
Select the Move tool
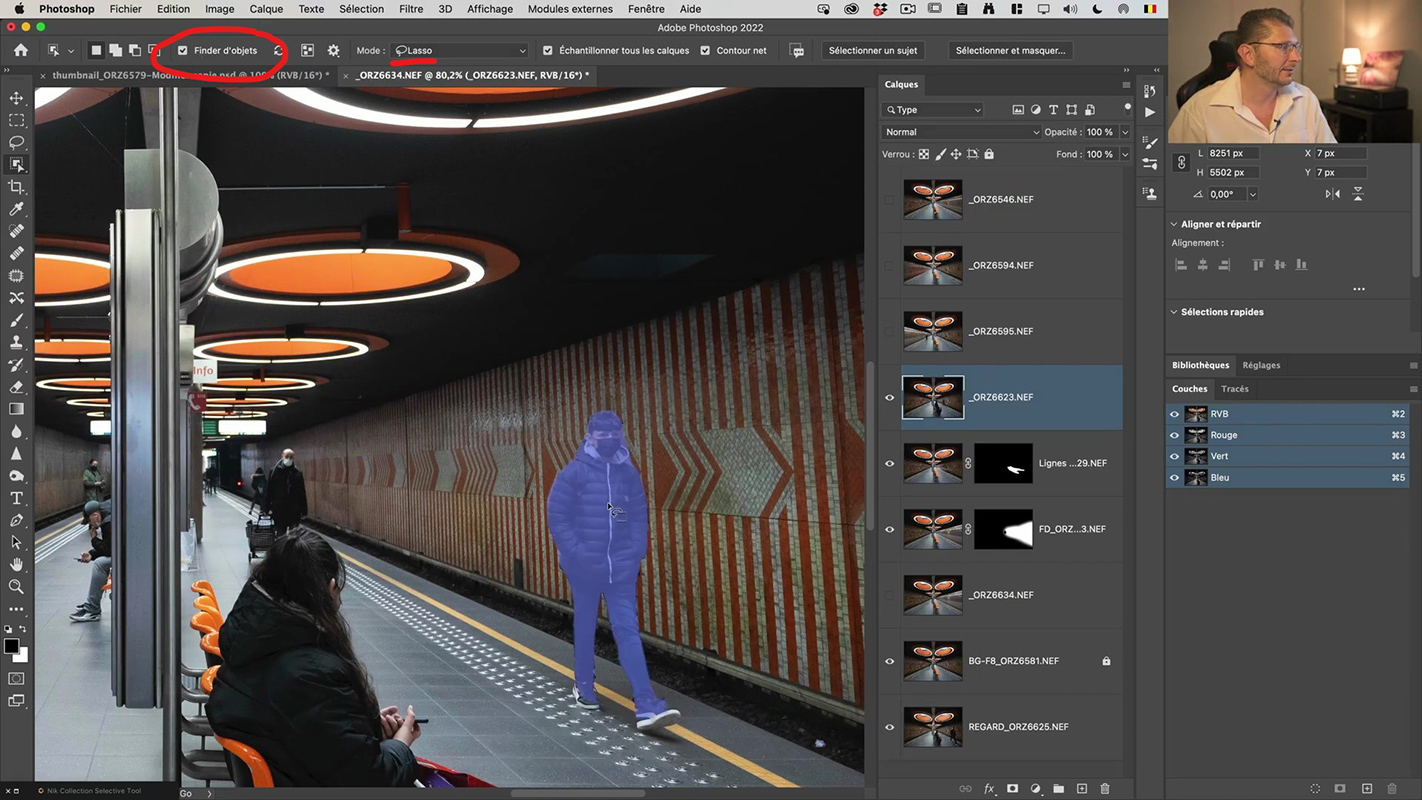point(16,98)
